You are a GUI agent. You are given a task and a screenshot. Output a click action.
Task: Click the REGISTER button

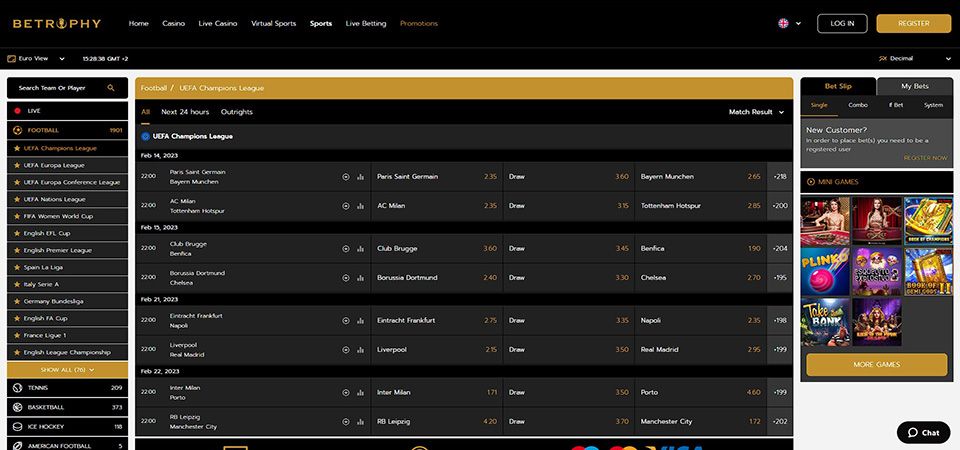(x=913, y=23)
